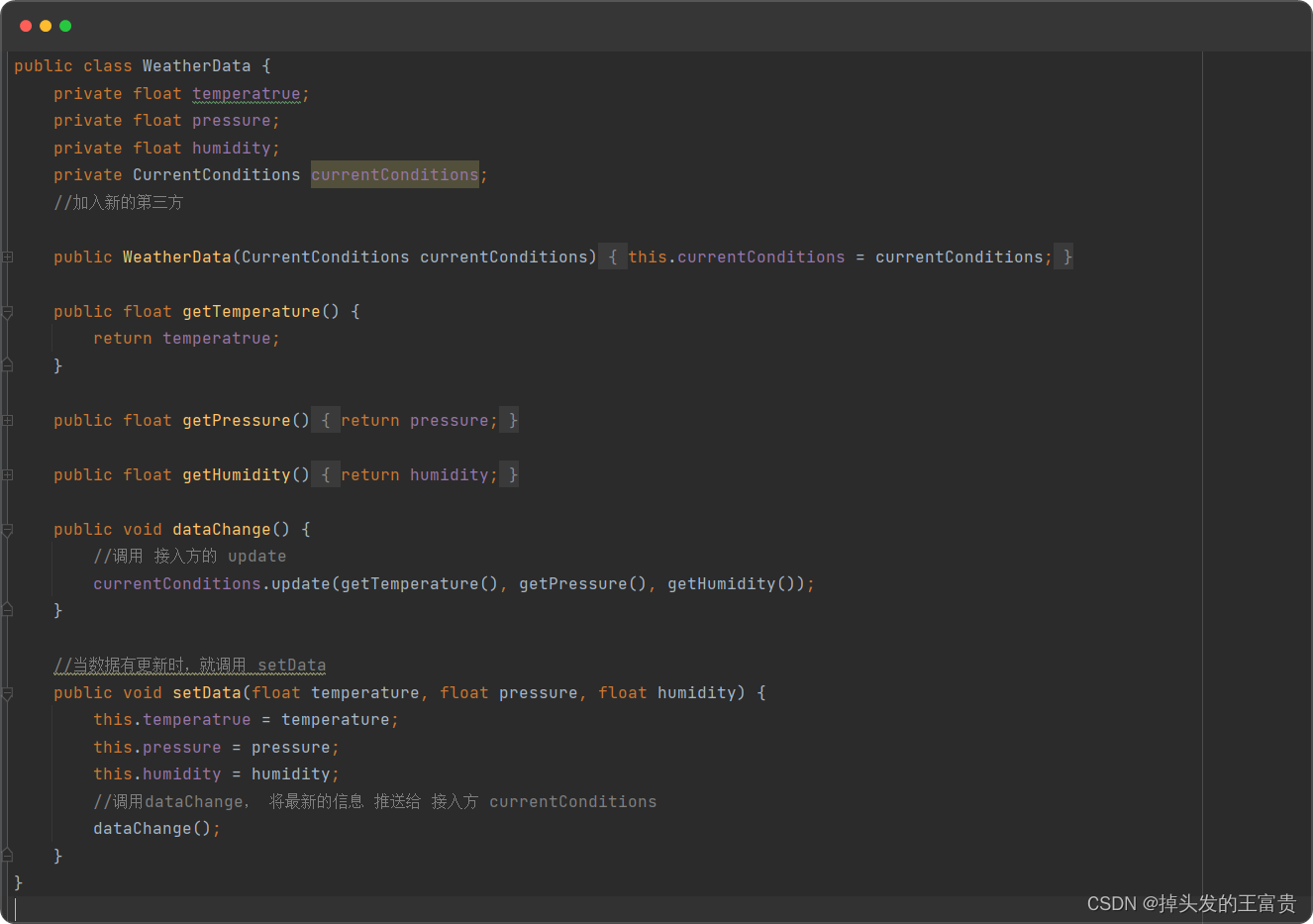Click the WeatherData constructor name

click(177, 257)
